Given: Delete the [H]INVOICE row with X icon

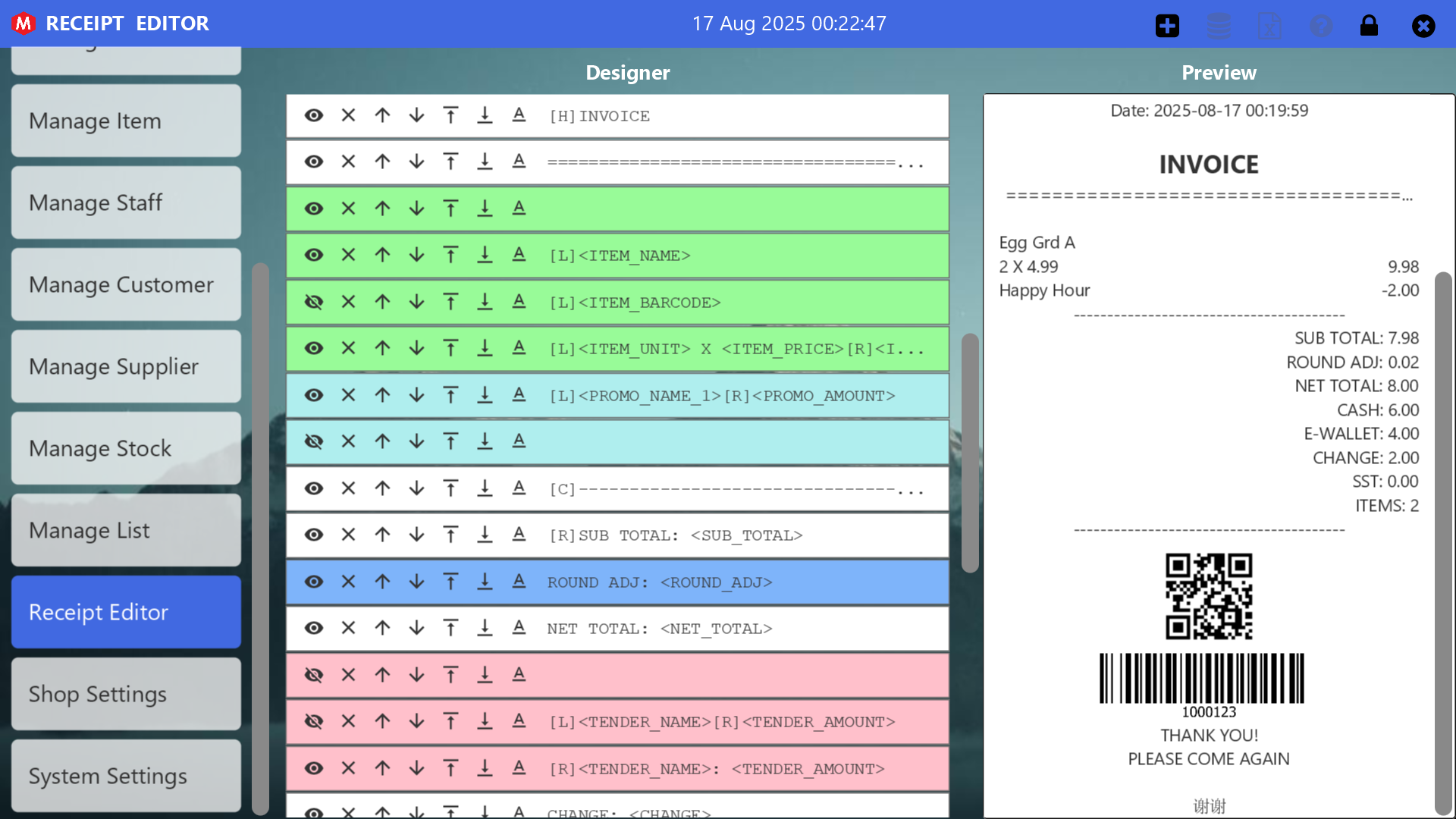Looking at the screenshot, I should coord(348,115).
